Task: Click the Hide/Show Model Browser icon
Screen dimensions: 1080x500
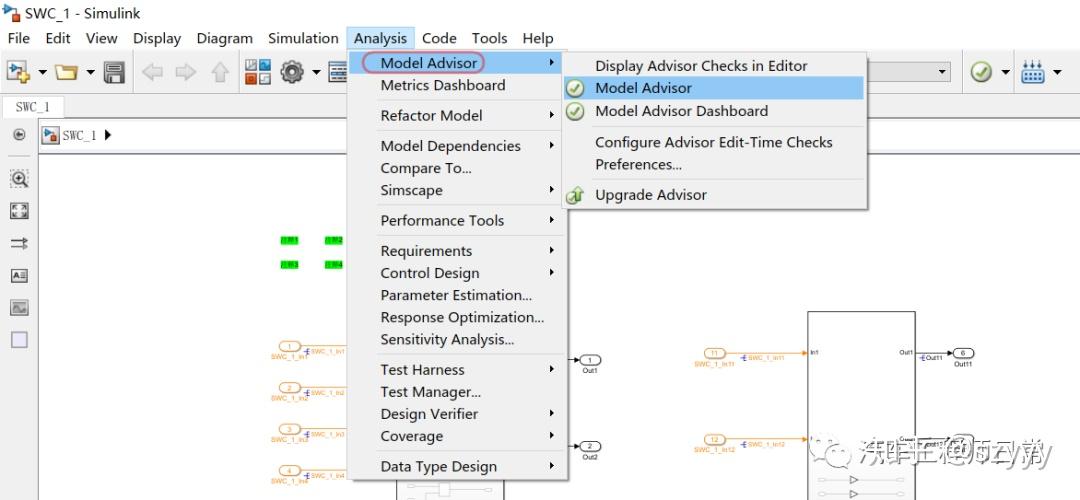Action: [19, 135]
